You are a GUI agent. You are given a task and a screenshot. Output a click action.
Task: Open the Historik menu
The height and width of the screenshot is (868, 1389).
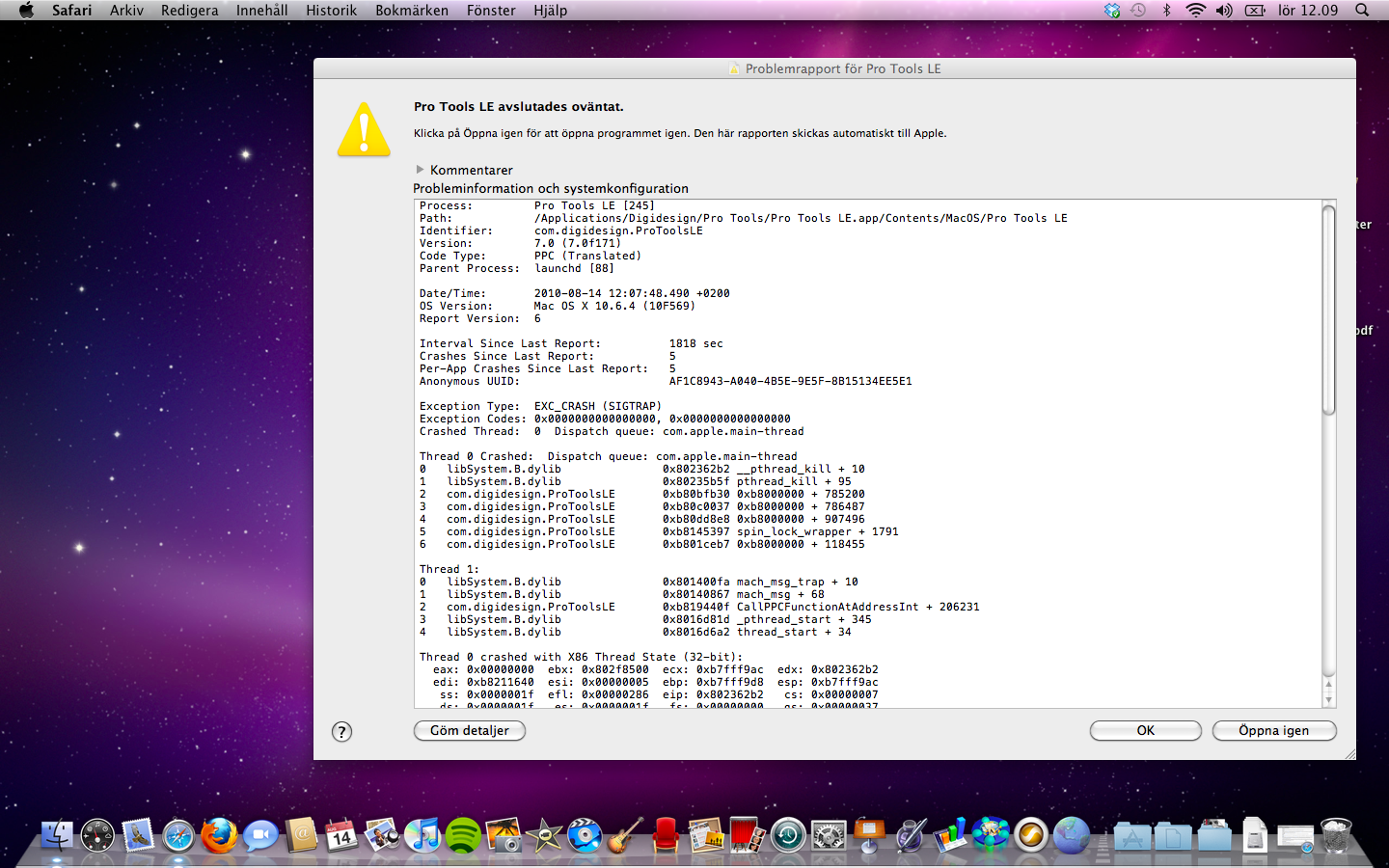[331, 10]
